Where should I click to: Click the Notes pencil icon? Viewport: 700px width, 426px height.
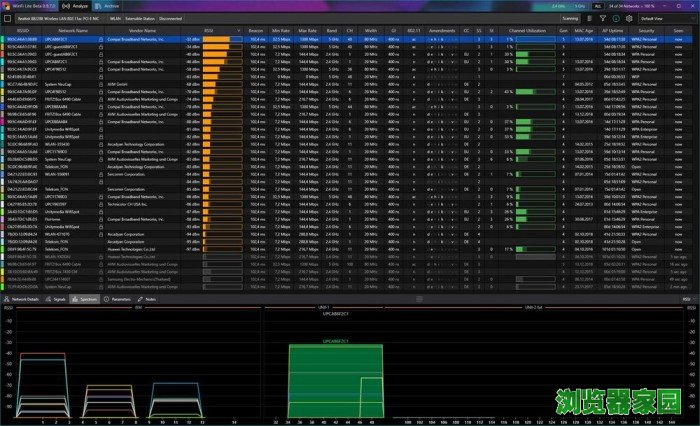[x=141, y=299]
